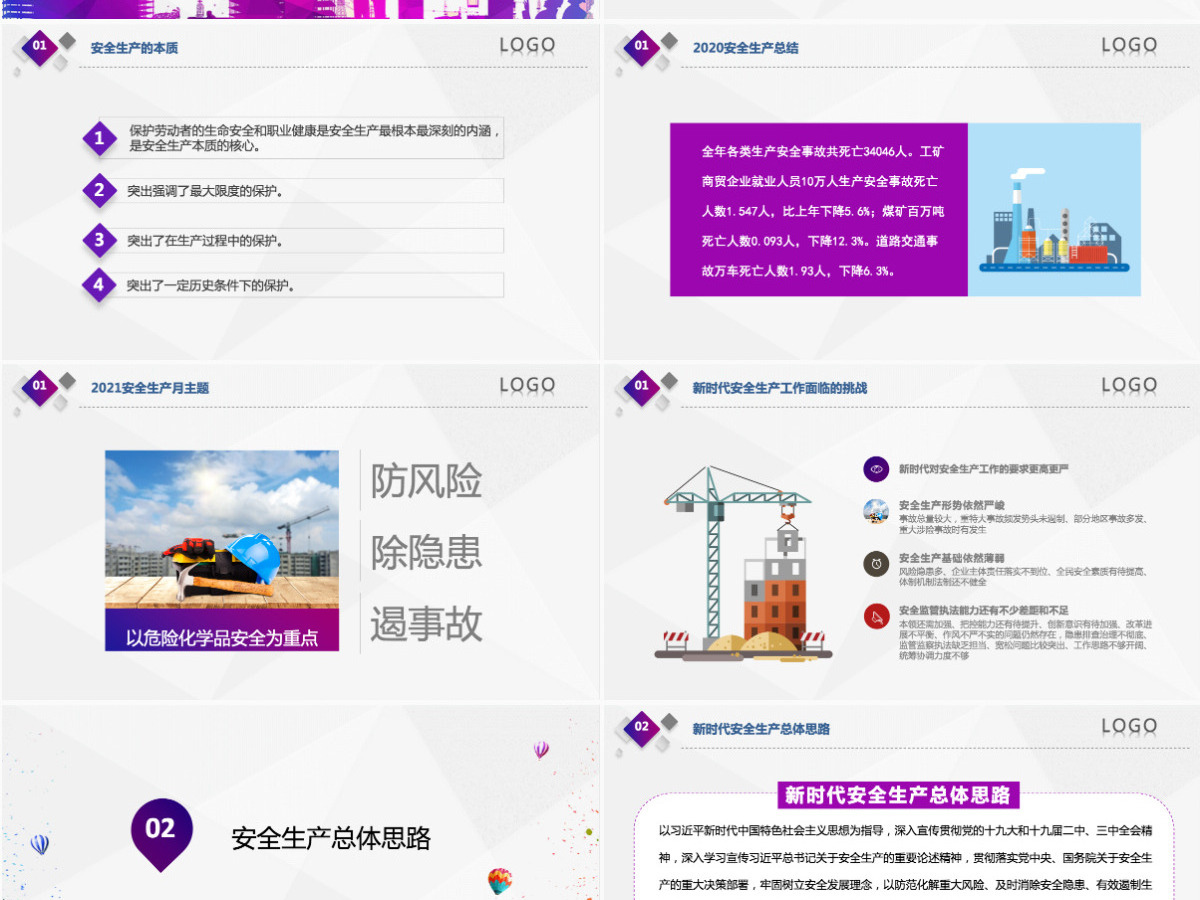Click the colorful balloon near 安全生产总体思路
This screenshot has height=900, width=1200.
click(500, 881)
